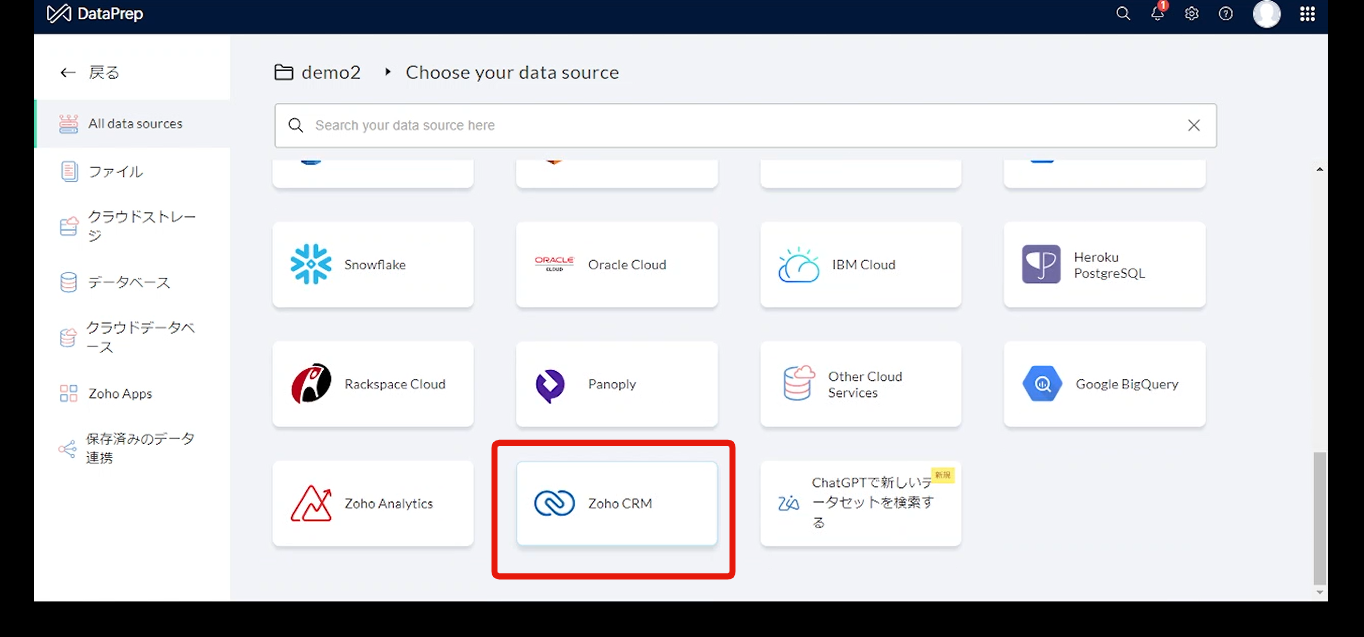Screen dimensions: 1364x637
Task: Click the Other Cloud Services icon
Action: tap(798, 384)
